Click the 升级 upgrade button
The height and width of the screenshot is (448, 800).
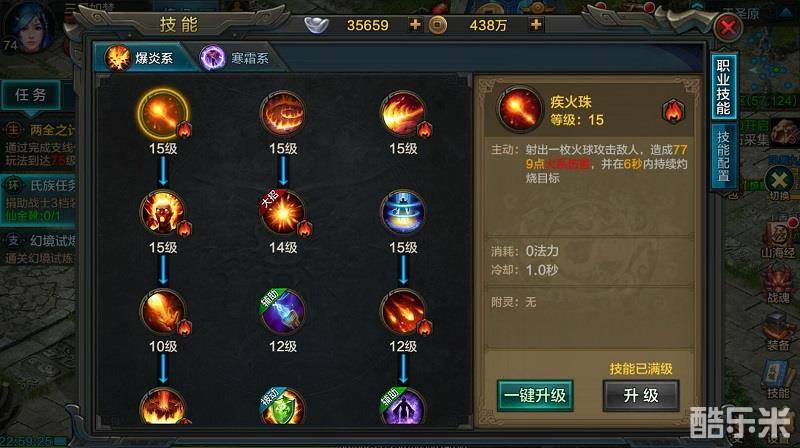coord(641,395)
